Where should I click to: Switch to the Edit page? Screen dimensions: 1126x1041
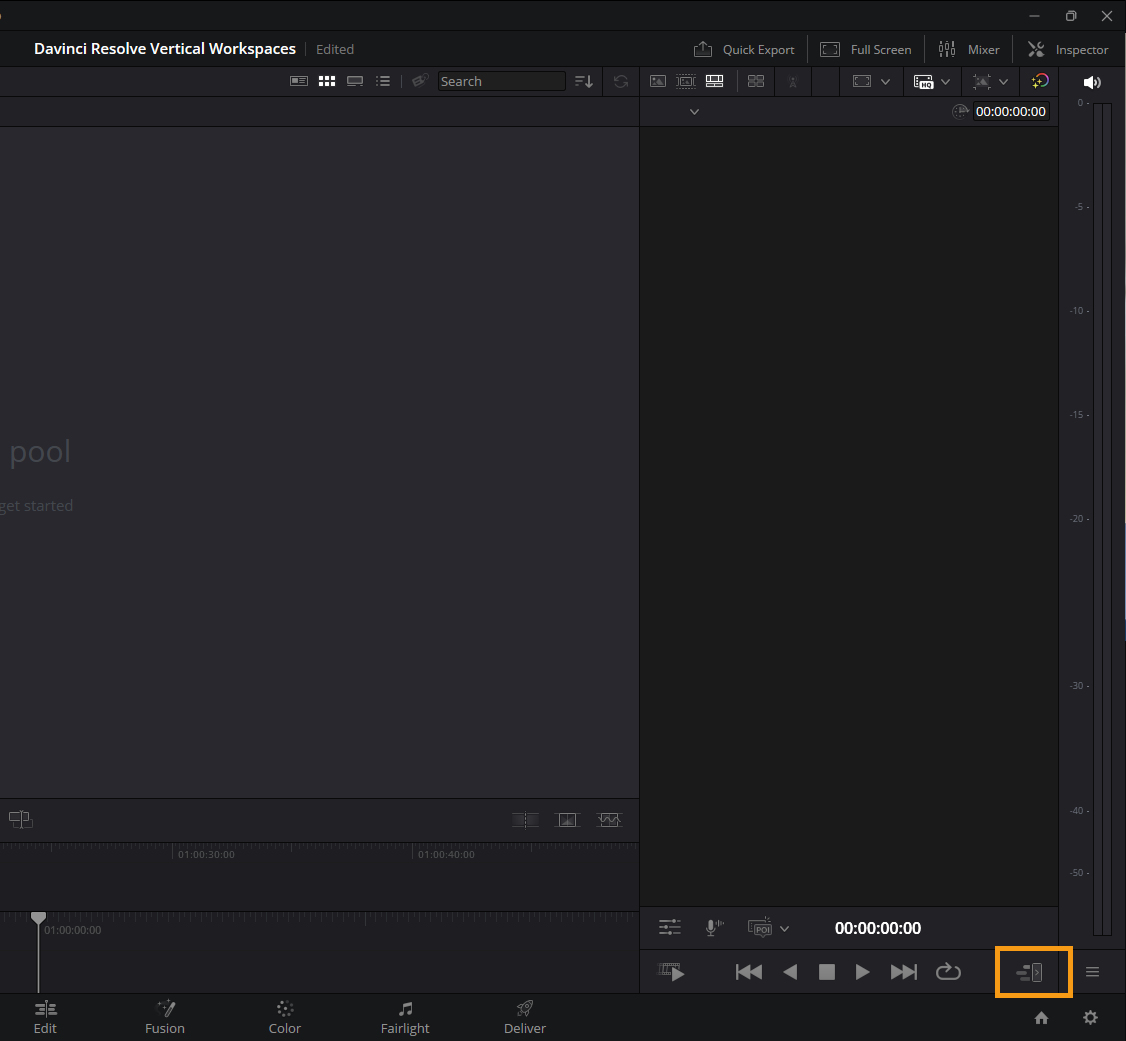click(45, 1017)
